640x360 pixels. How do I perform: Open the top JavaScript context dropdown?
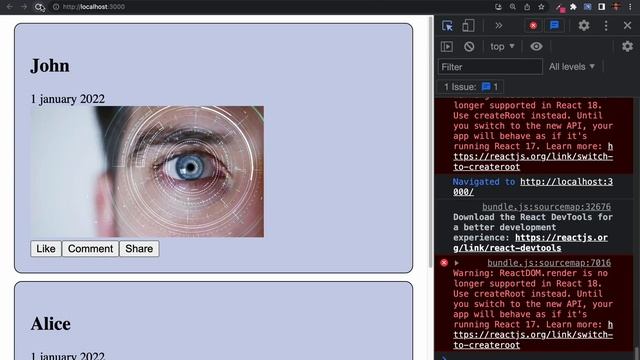click(x=502, y=47)
